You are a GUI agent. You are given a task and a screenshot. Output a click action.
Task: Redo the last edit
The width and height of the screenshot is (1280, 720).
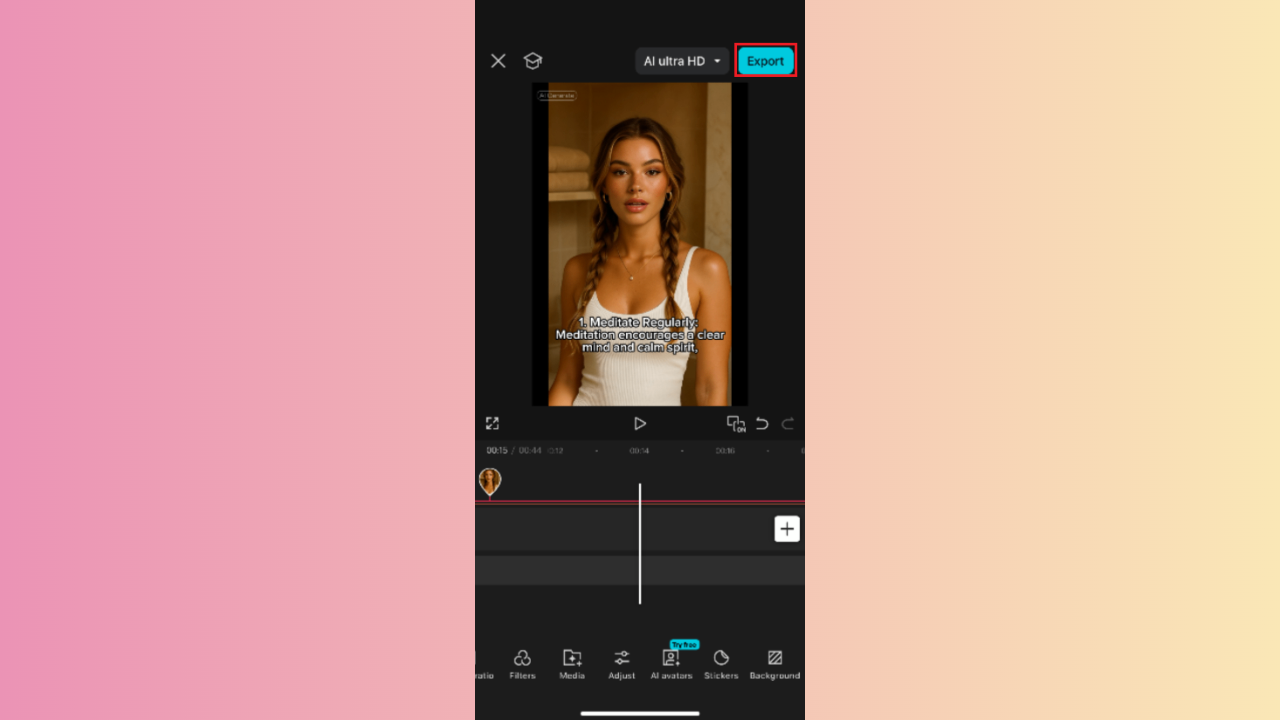(x=788, y=423)
